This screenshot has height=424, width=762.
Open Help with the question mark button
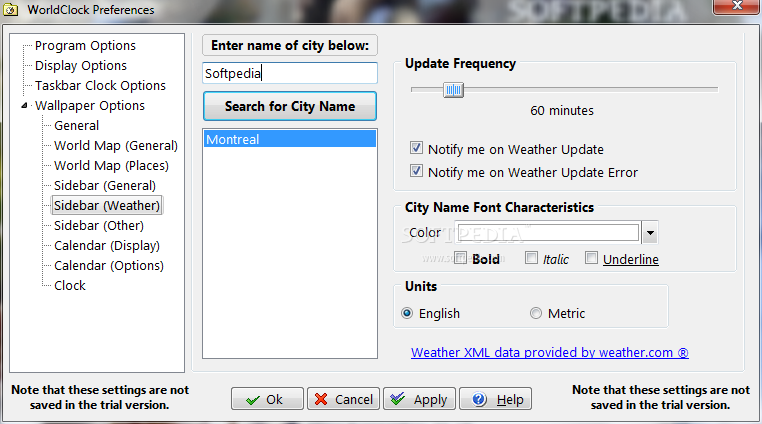click(x=495, y=399)
